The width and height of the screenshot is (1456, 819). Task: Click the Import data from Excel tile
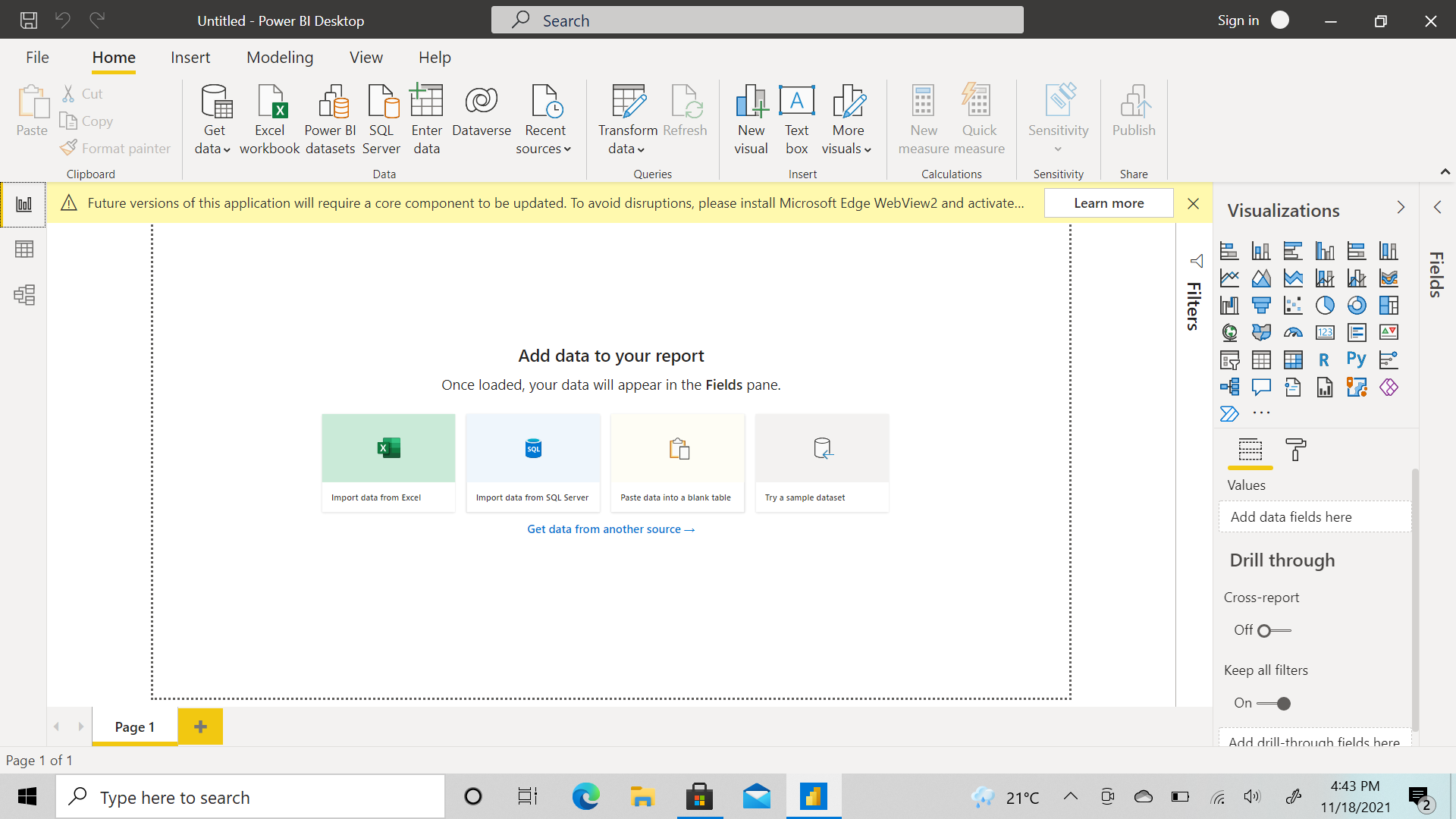388,463
